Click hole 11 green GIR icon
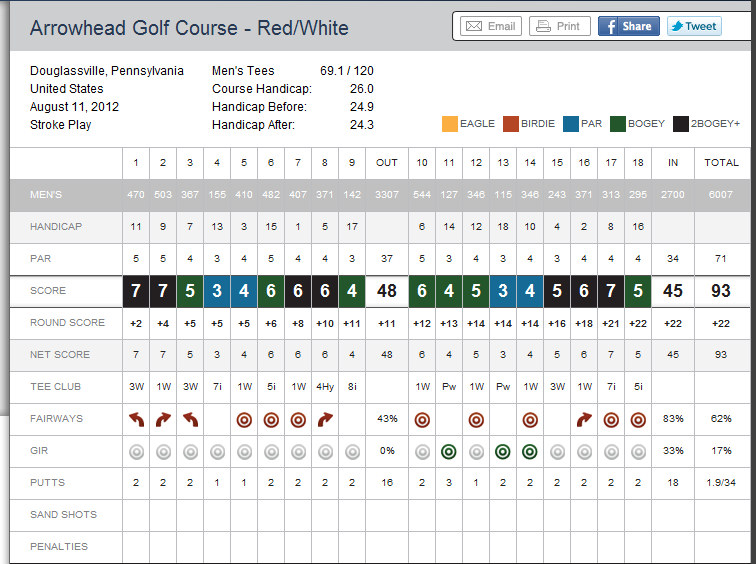 click(449, 451)
